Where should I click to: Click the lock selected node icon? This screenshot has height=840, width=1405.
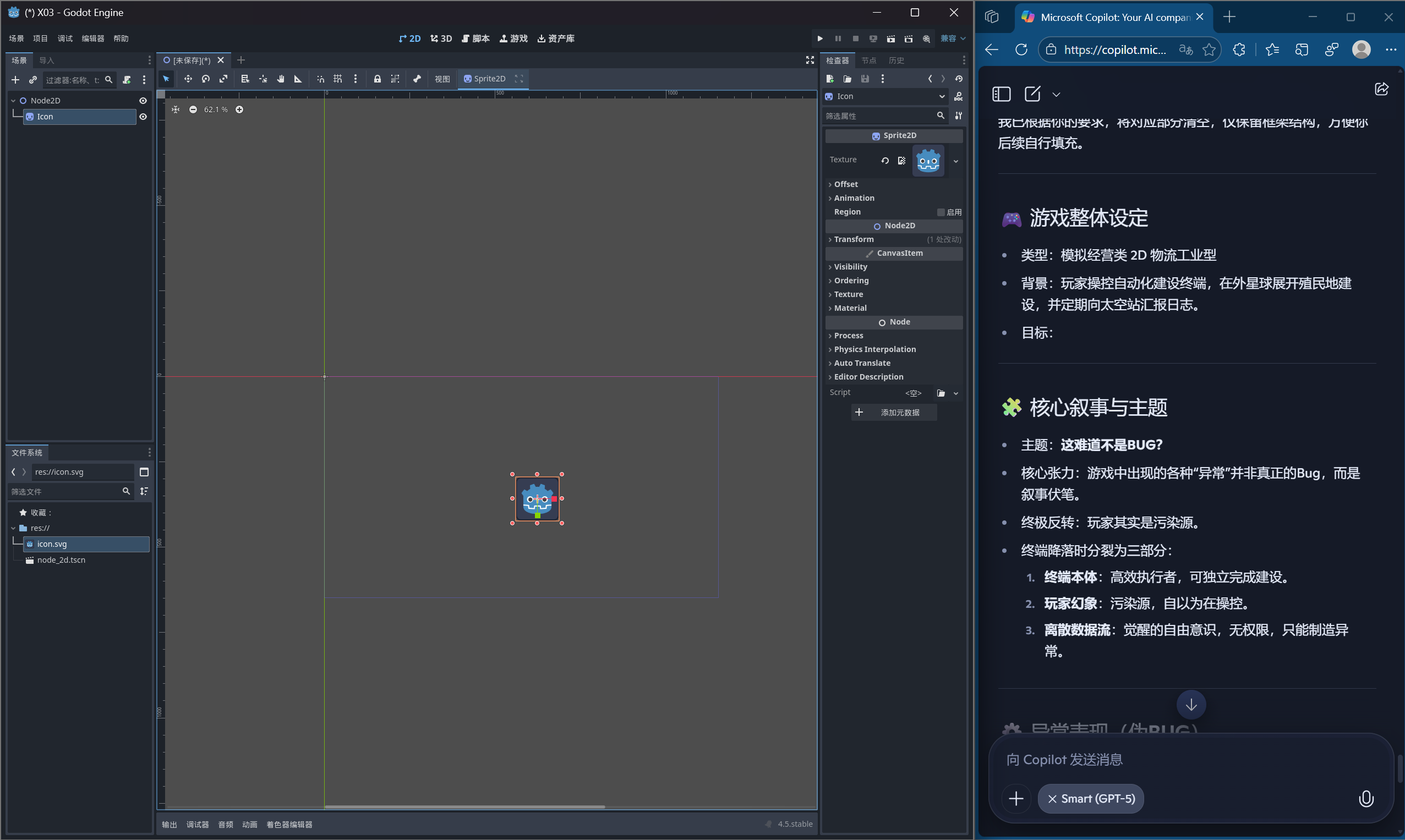(x=378, y=79)
